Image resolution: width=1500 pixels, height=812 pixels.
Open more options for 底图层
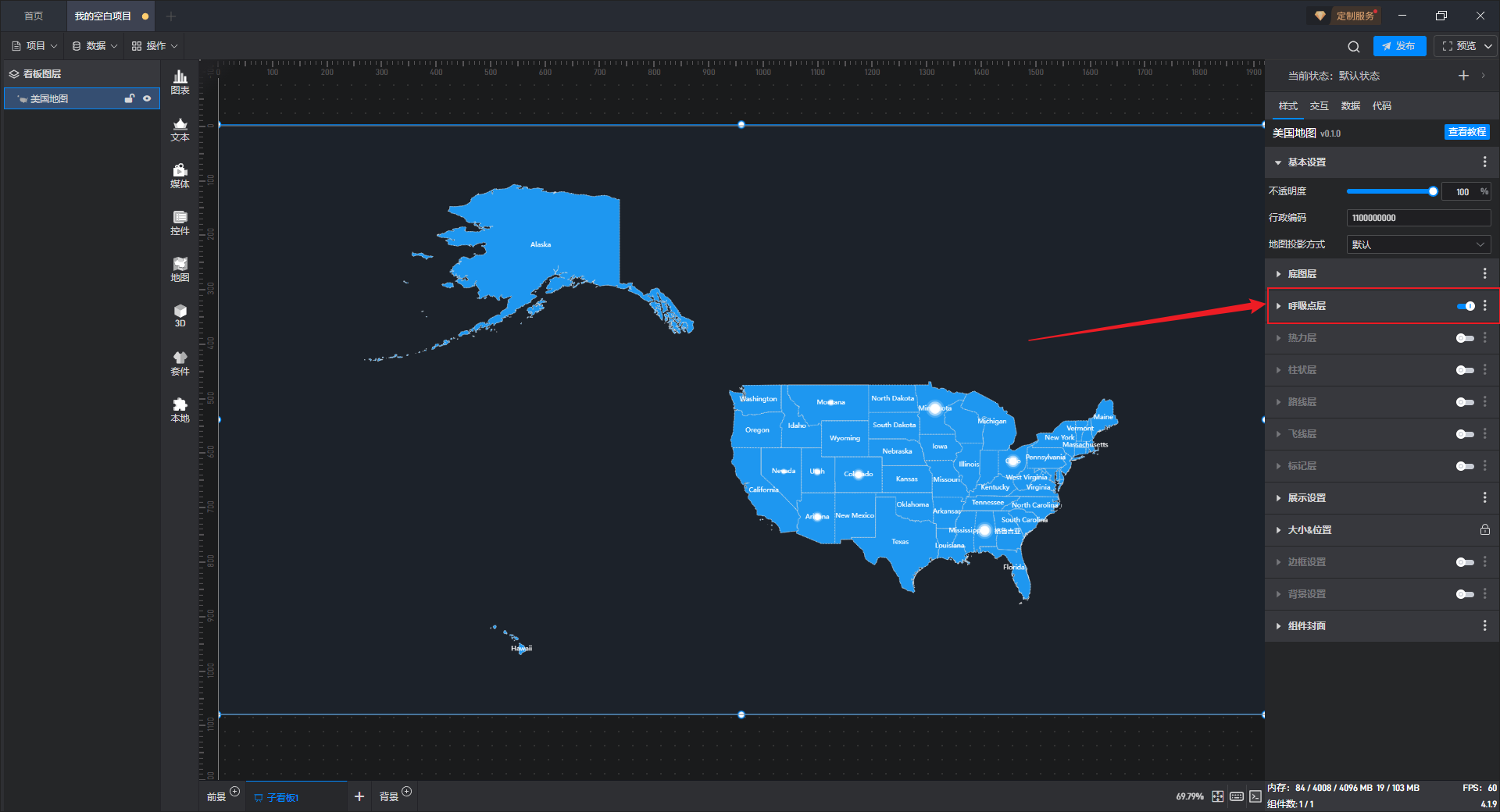coord(1484,273)
